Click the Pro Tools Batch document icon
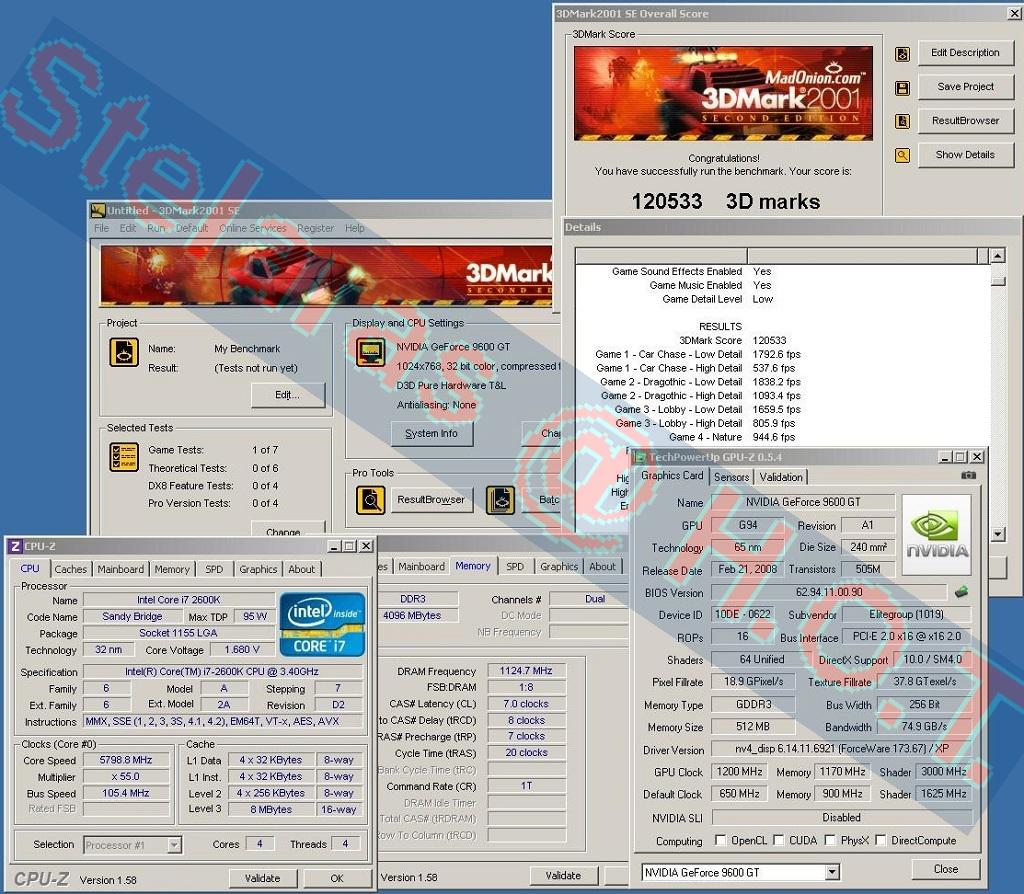 click(x=500, y=500)
